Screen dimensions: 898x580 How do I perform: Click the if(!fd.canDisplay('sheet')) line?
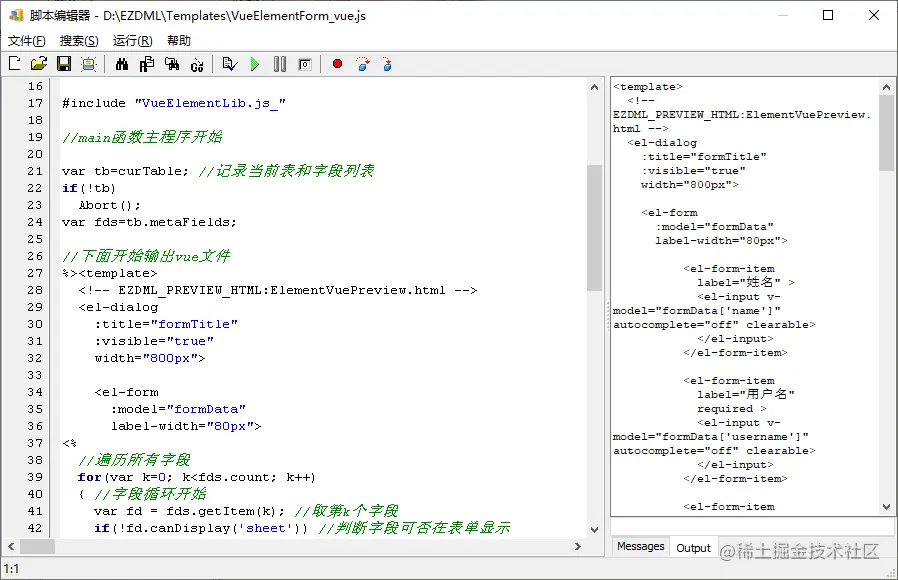200,528
